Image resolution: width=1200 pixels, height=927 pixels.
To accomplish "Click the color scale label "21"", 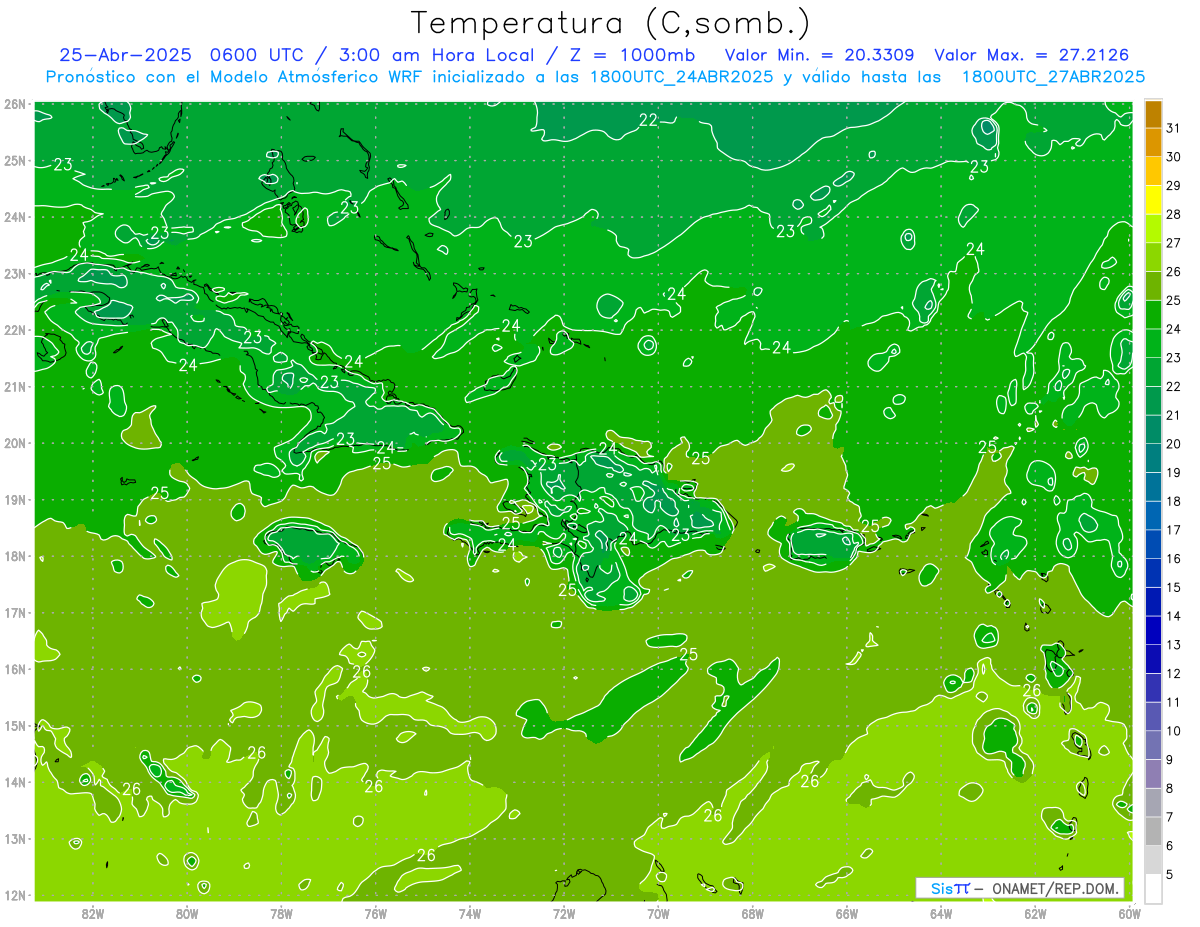I will (1174, 415).
